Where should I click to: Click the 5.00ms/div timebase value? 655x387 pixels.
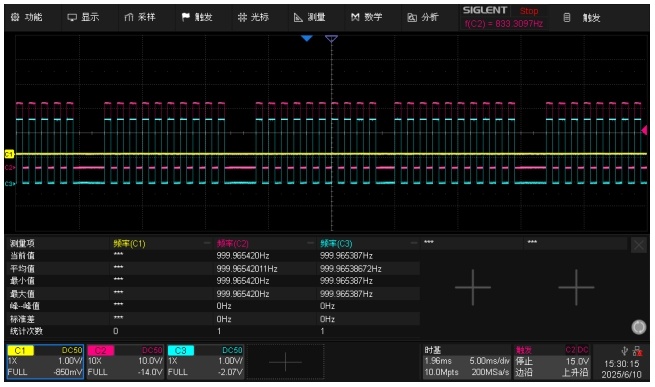coord(490,361)
